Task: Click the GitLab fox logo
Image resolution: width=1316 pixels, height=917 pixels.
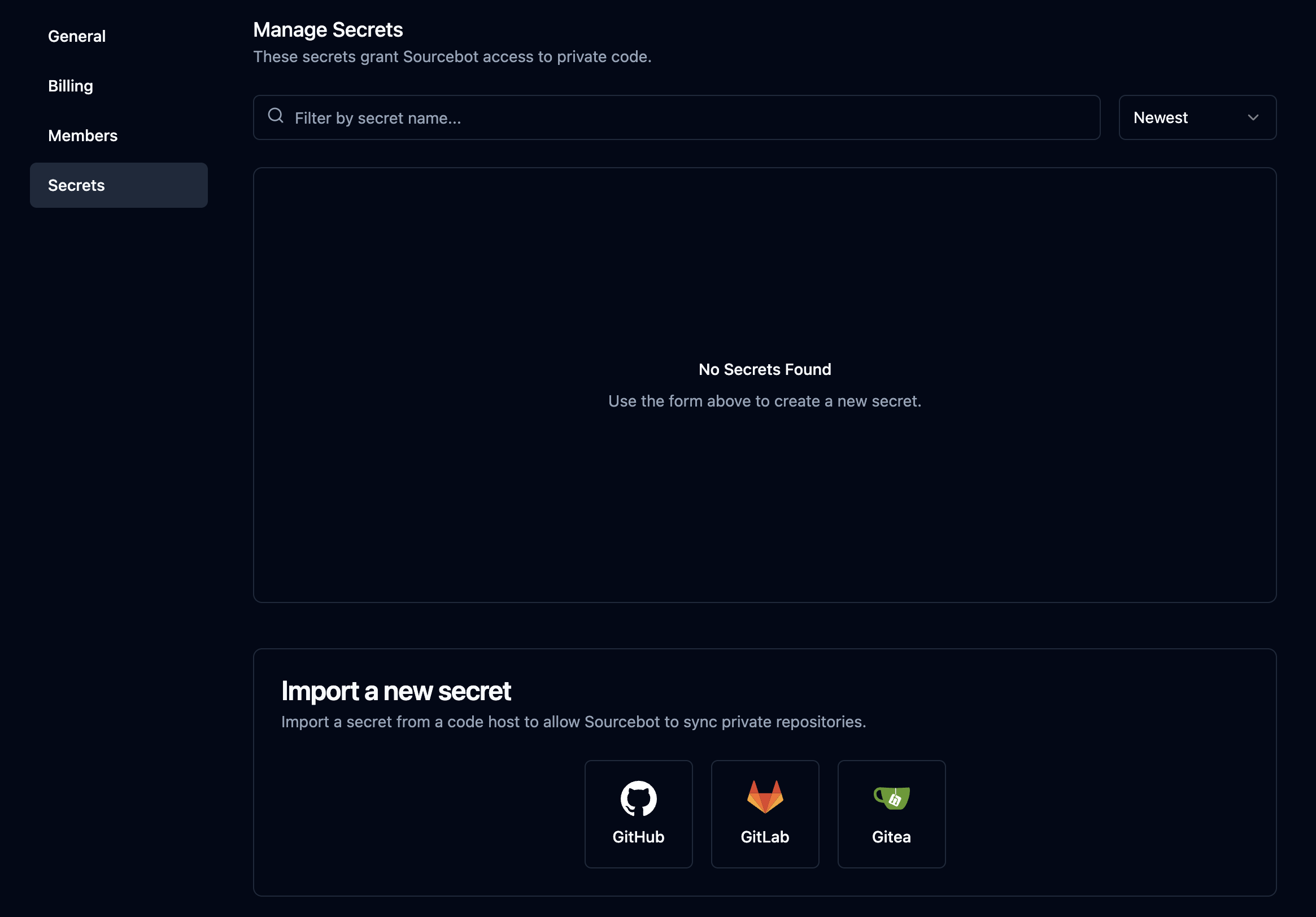Action: click(x=765, y=797)
